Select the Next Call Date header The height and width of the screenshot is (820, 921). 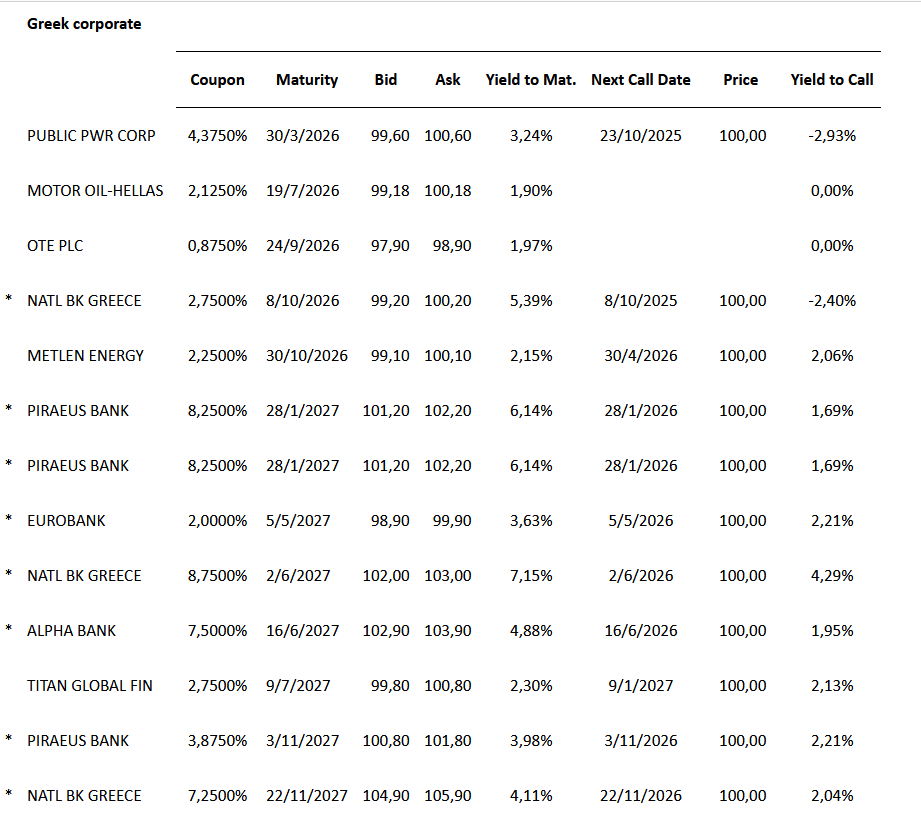click(641, 80)
